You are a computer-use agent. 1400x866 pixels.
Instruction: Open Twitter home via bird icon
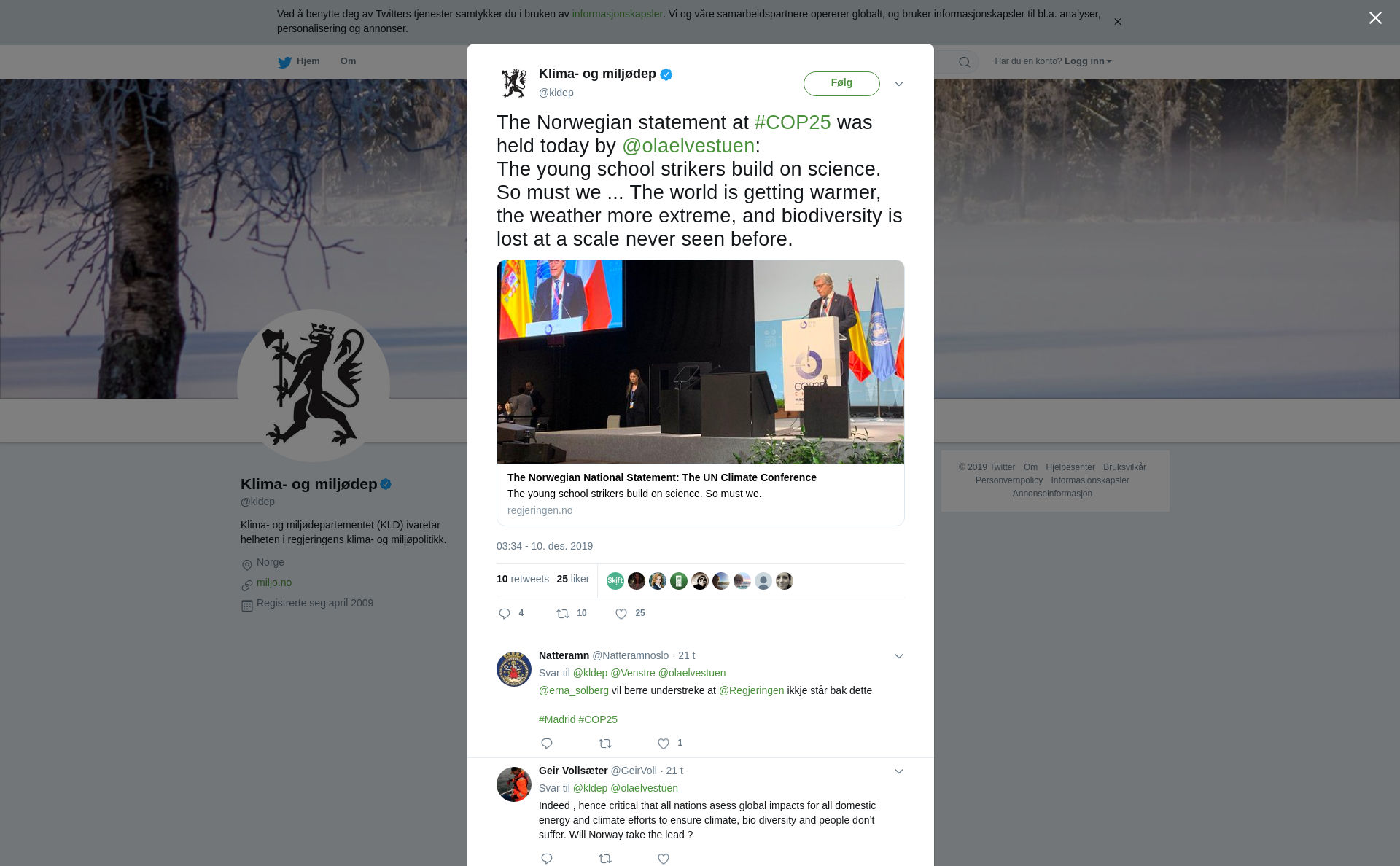coord(284,62)
